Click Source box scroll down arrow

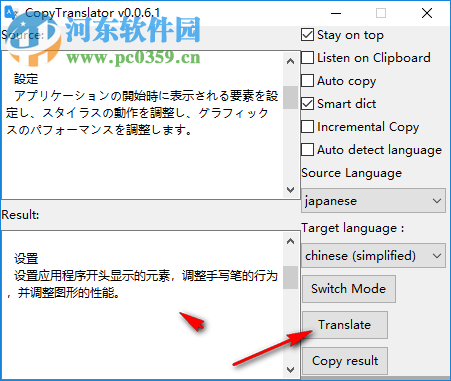pyautogui.click(x=290, y=190)
